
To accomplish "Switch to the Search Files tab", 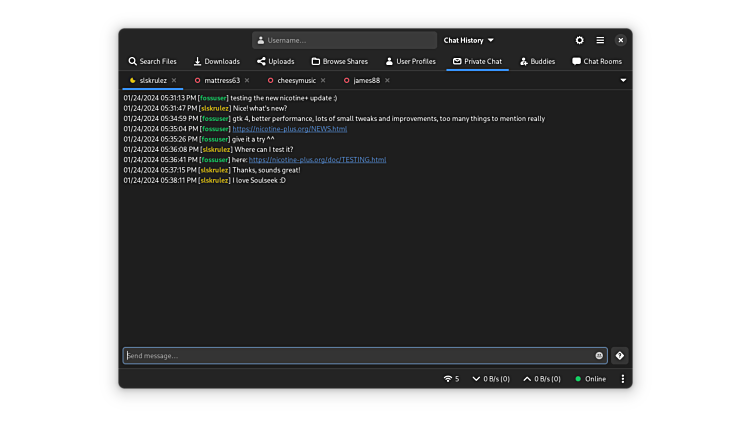I will click(152, 61).
